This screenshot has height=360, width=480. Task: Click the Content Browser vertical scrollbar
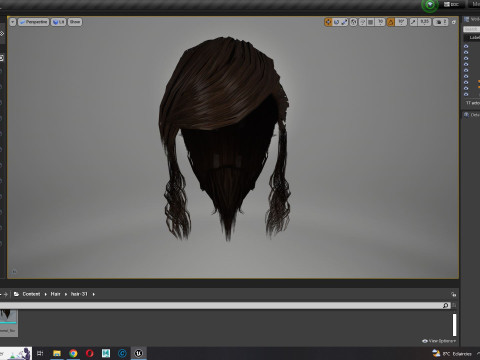[454, 324]
